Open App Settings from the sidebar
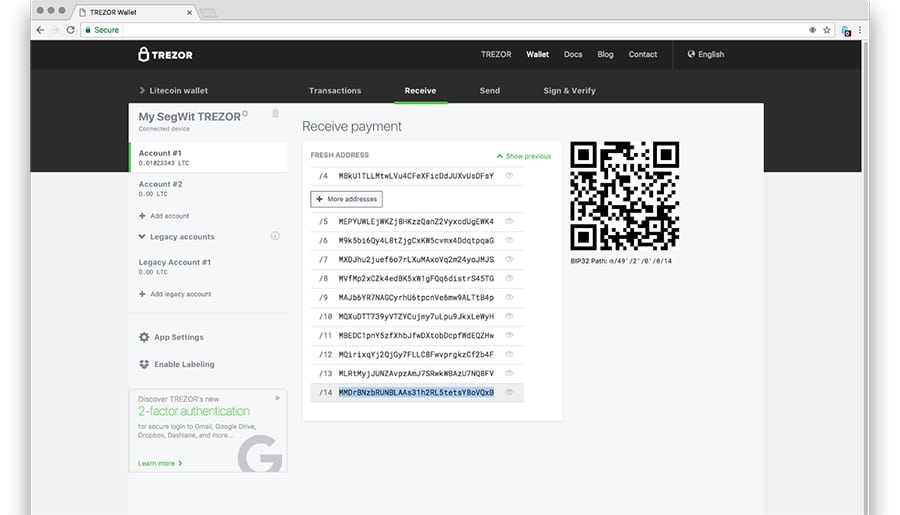Image resolution: width=900 pixels, height=515 pixels. 172,337
